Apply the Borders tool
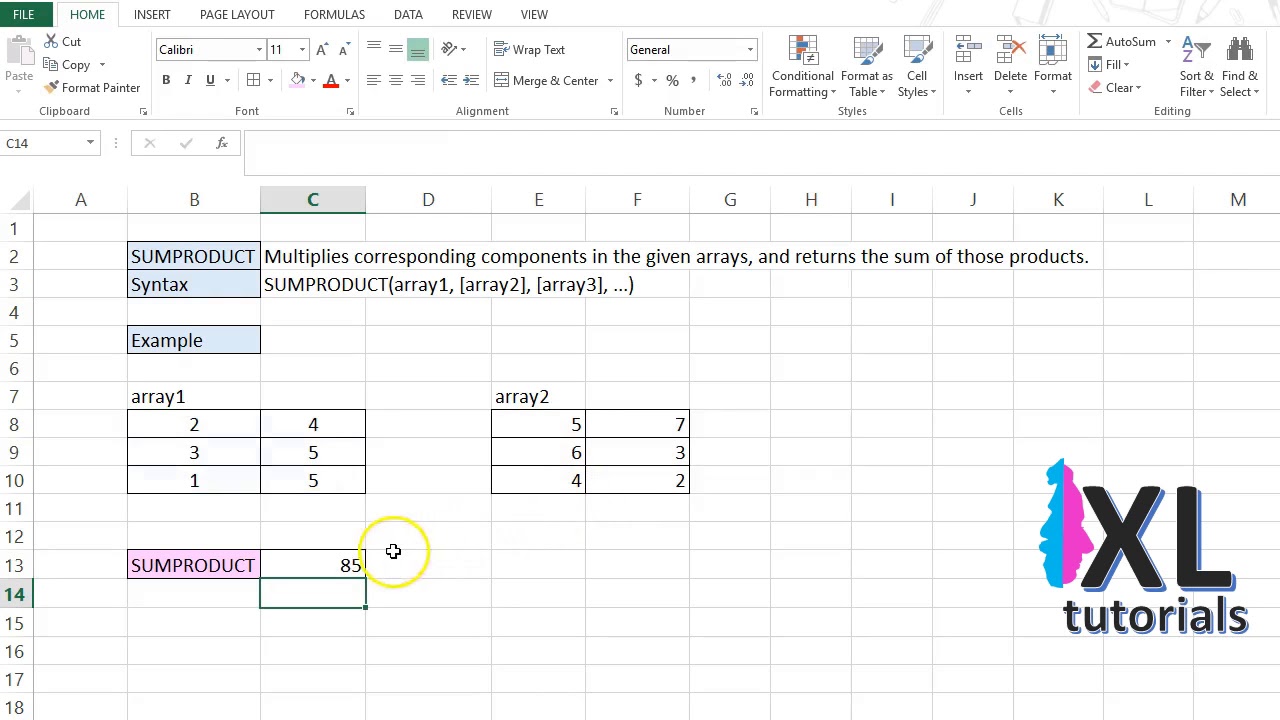 254,80
